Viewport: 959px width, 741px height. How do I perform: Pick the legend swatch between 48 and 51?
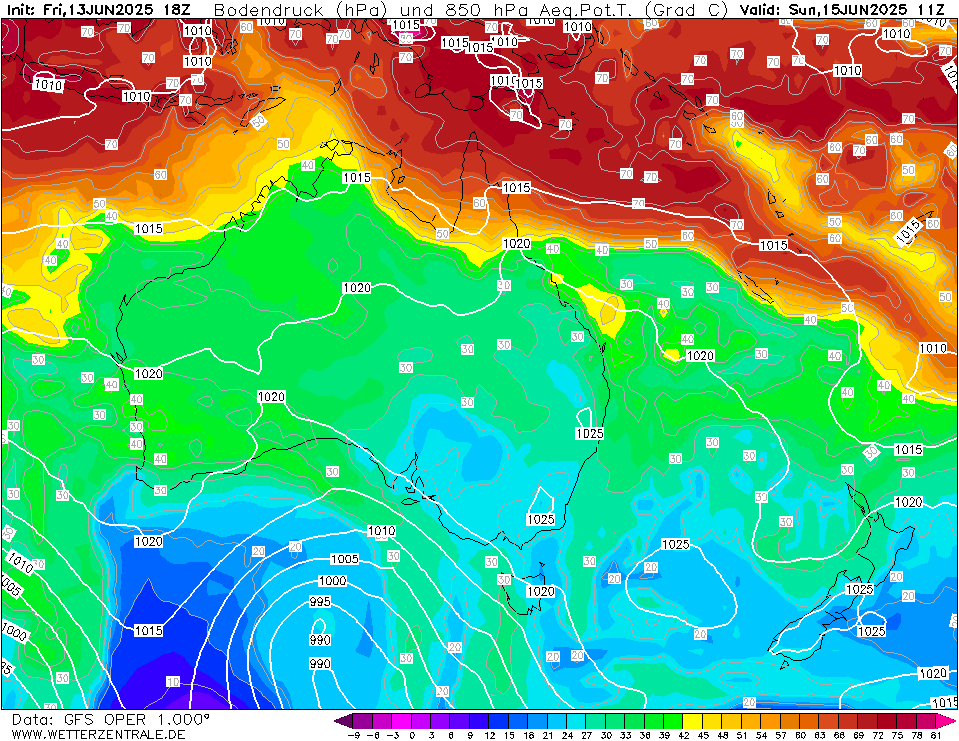[731, 721]
